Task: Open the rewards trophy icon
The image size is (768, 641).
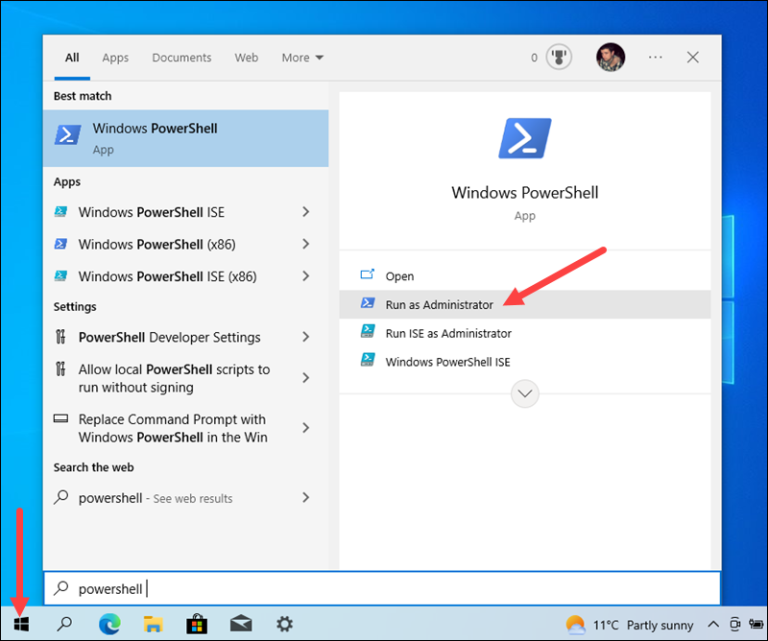Action: [x=559, y=57]
